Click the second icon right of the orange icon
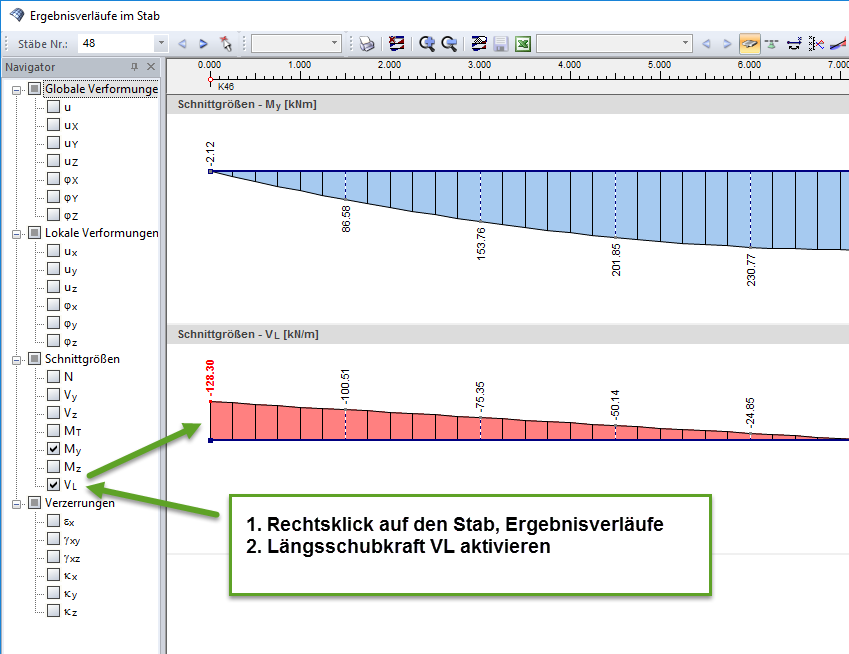This screenshot has width=849, height=654. click(794, 44)
